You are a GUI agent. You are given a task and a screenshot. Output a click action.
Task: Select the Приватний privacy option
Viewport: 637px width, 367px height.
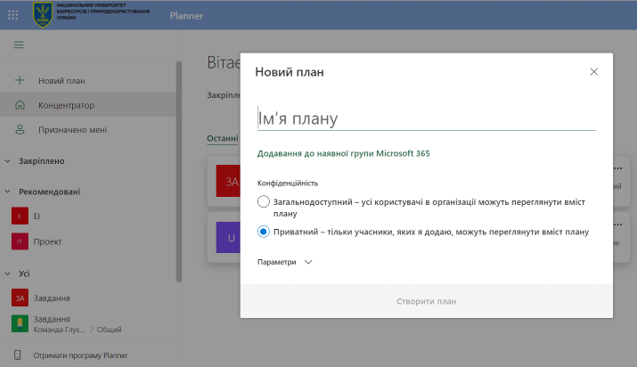tap(263, 232)
